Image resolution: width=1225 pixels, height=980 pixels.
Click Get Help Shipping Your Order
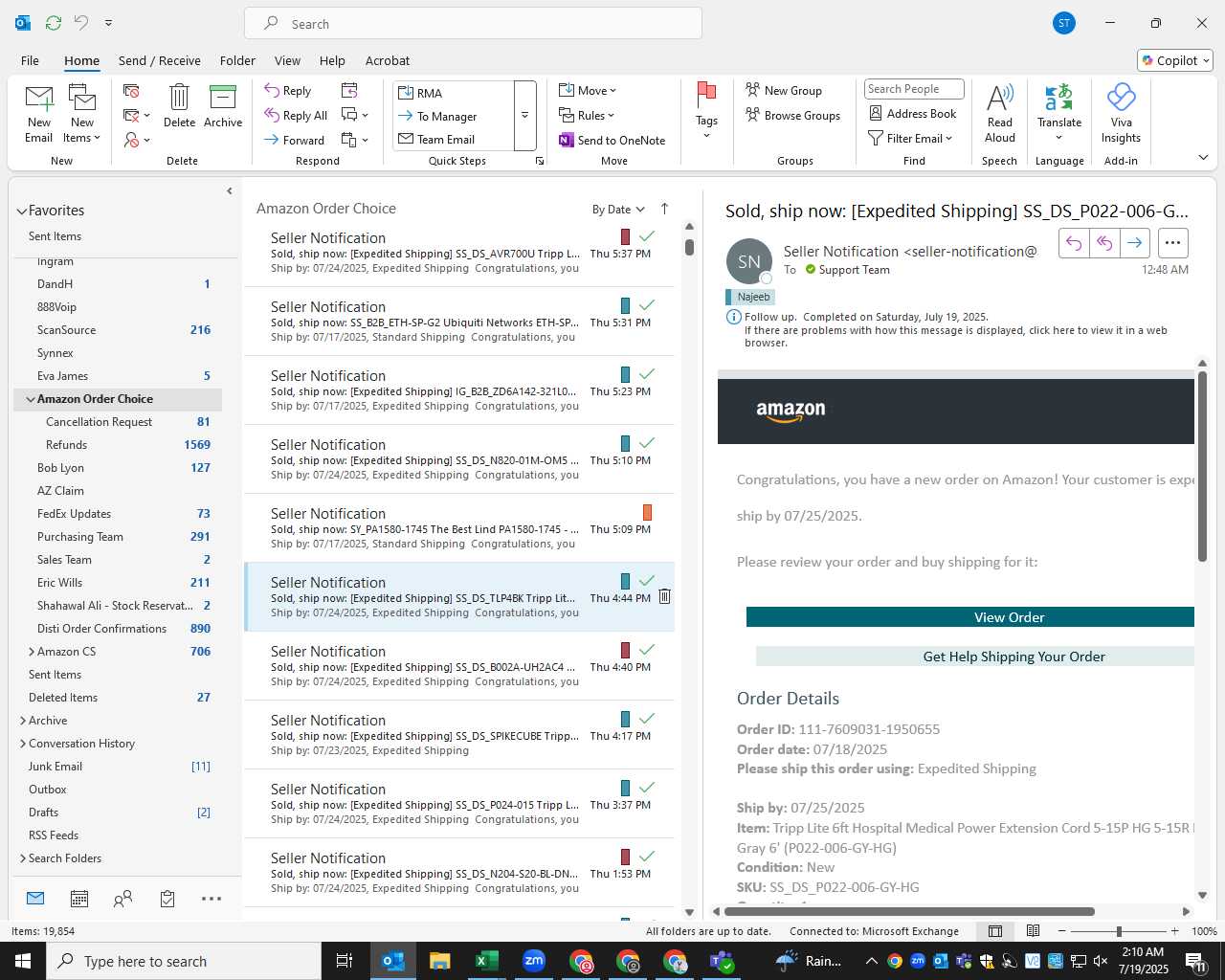tap(975, 657)
